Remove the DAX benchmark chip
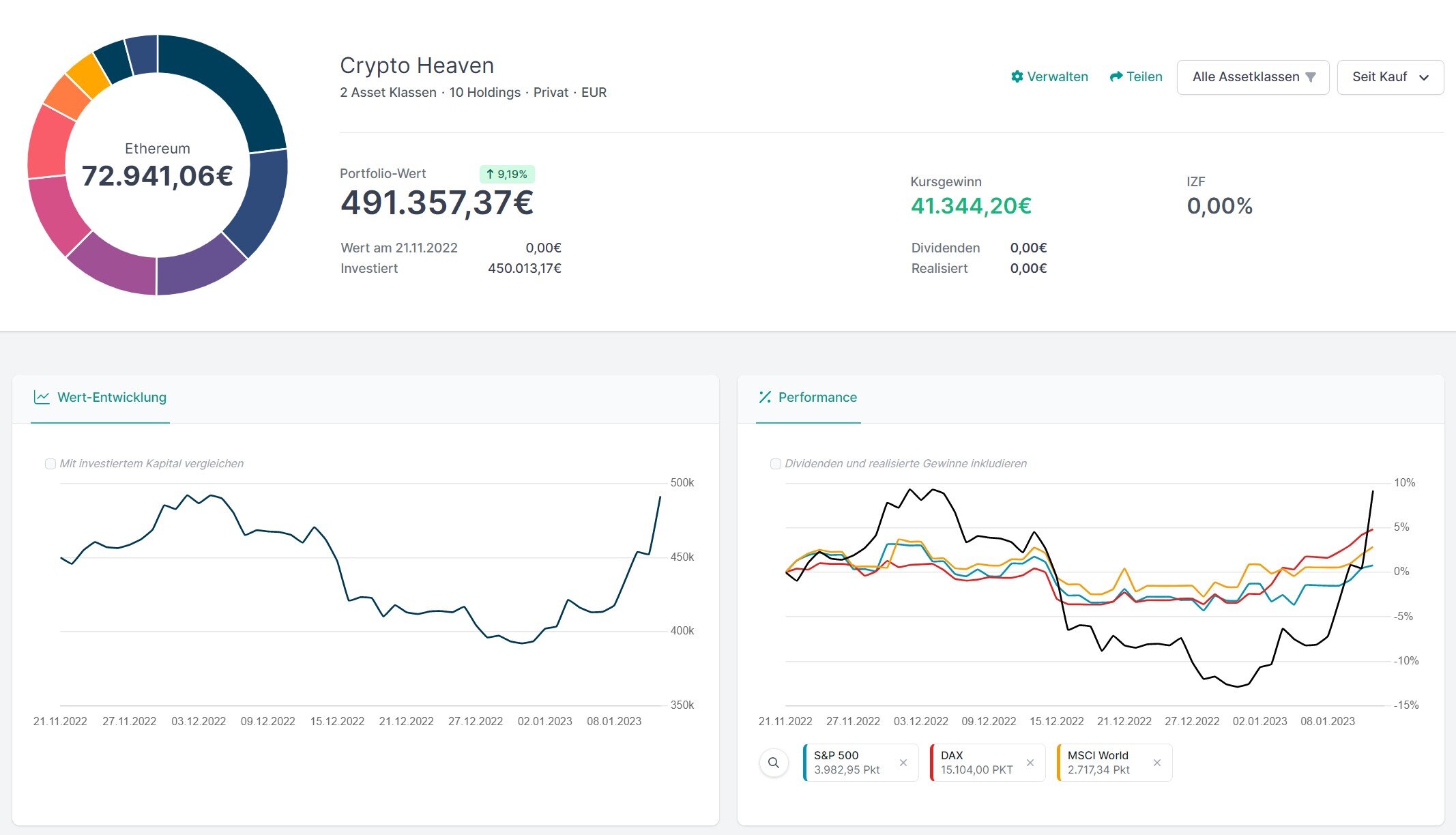Viewport: 1456px width, 835px height. (x=1030, y=763)
